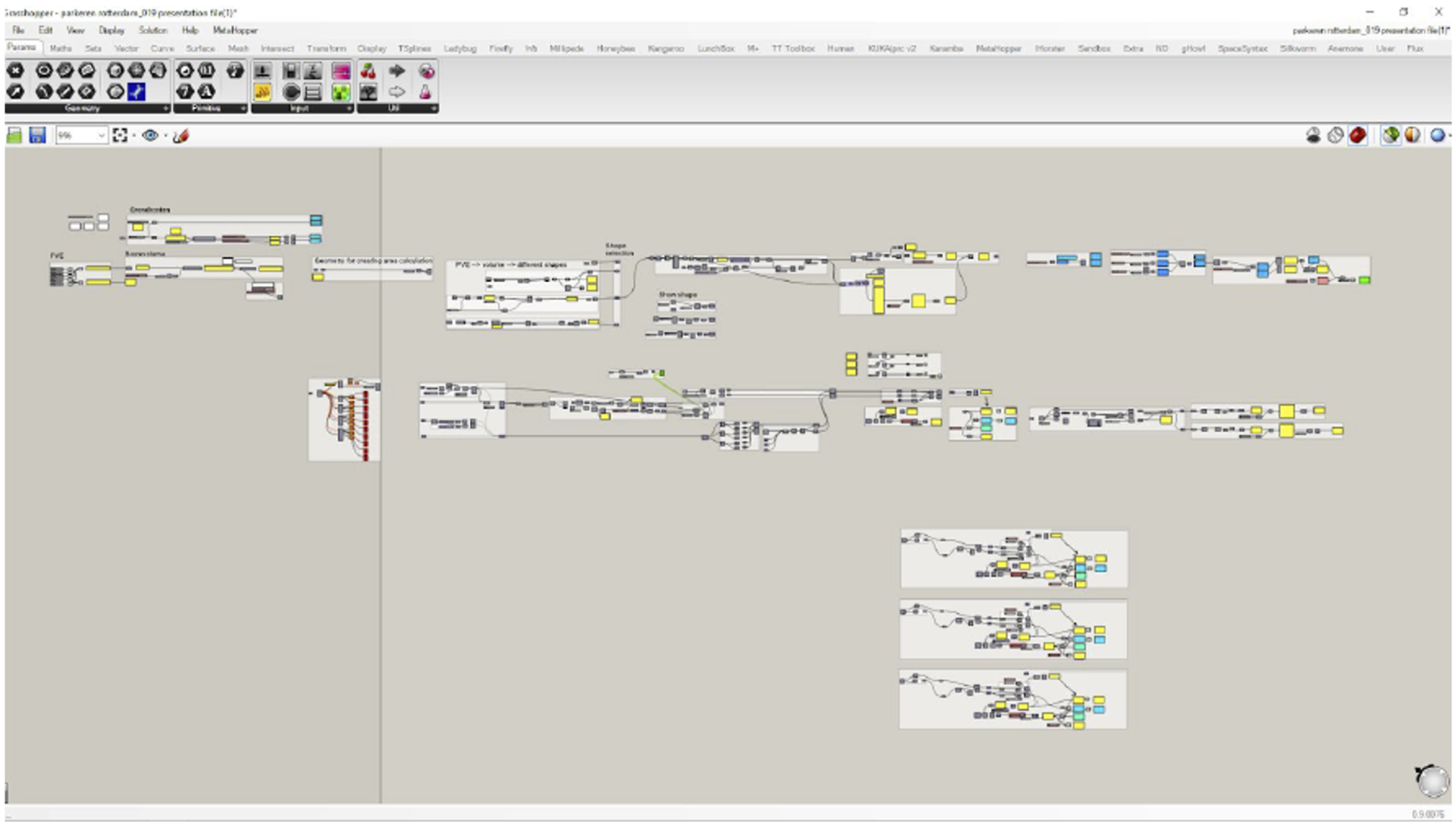Save document with blue floppy icon
This screenshot has height=824, width=1456.
37,136
